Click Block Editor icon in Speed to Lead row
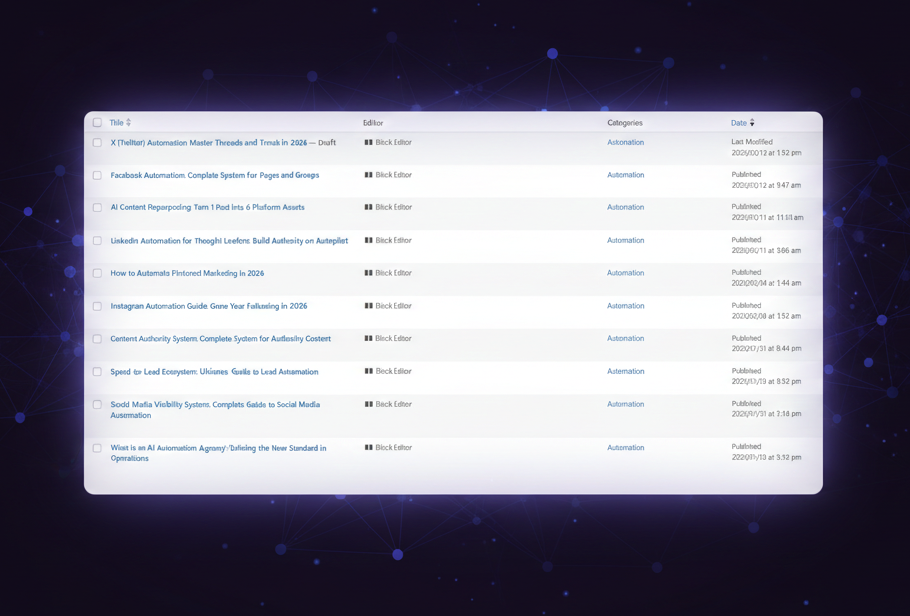910x616 pixels. point(368,371)
